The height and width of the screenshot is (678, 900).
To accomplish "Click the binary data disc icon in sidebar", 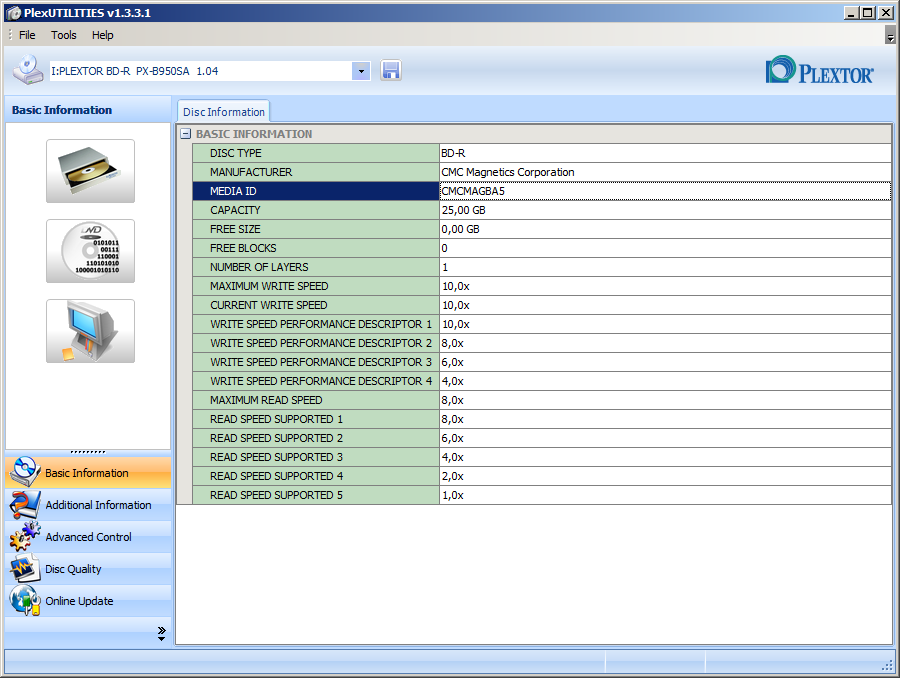I will point(91,251).
